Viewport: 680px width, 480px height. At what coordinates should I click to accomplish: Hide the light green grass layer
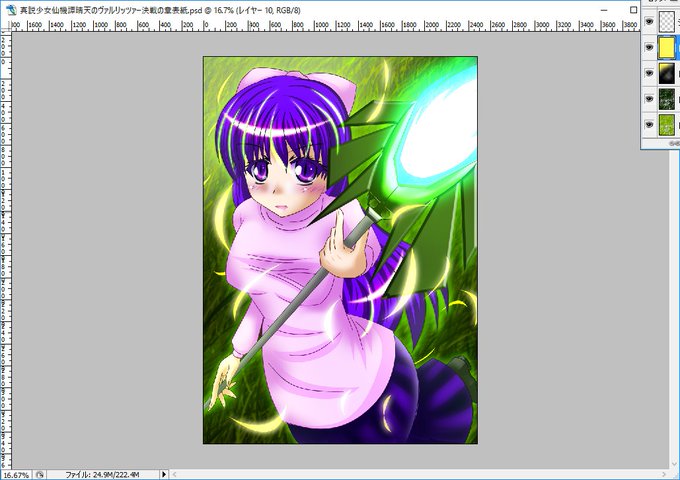coord(649,124)
